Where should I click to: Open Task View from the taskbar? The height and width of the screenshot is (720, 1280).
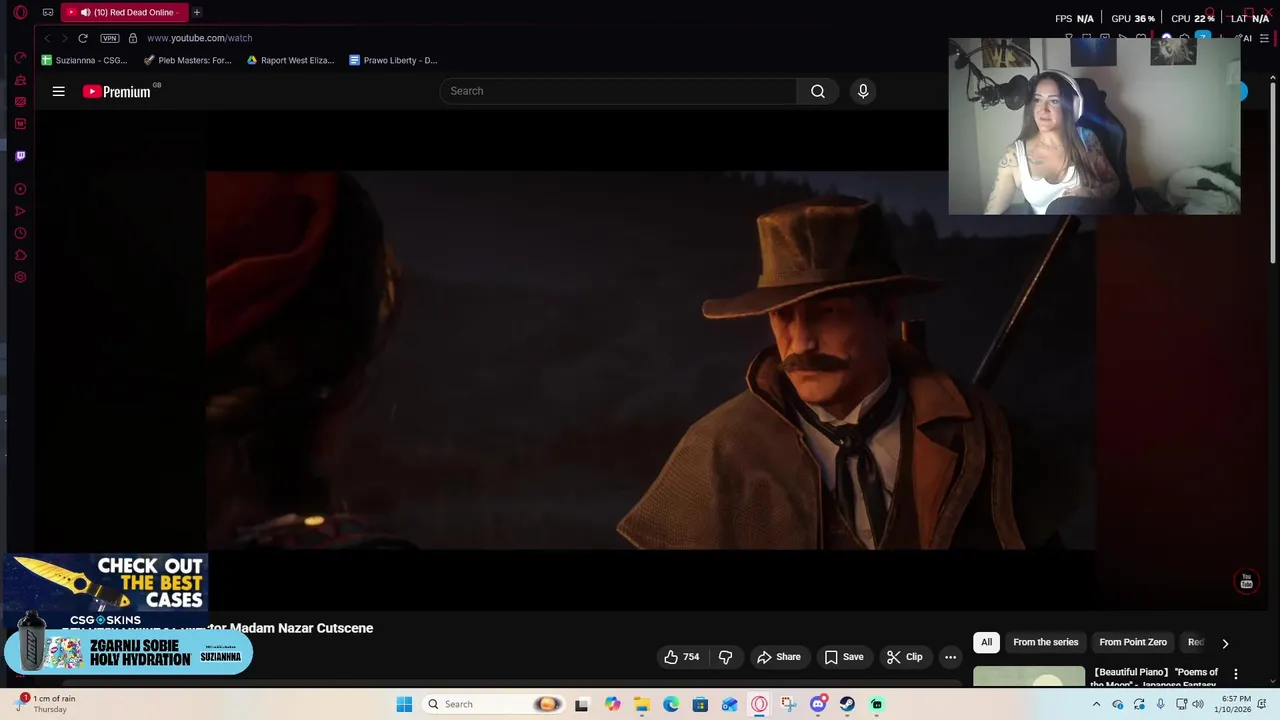(581, 704)
